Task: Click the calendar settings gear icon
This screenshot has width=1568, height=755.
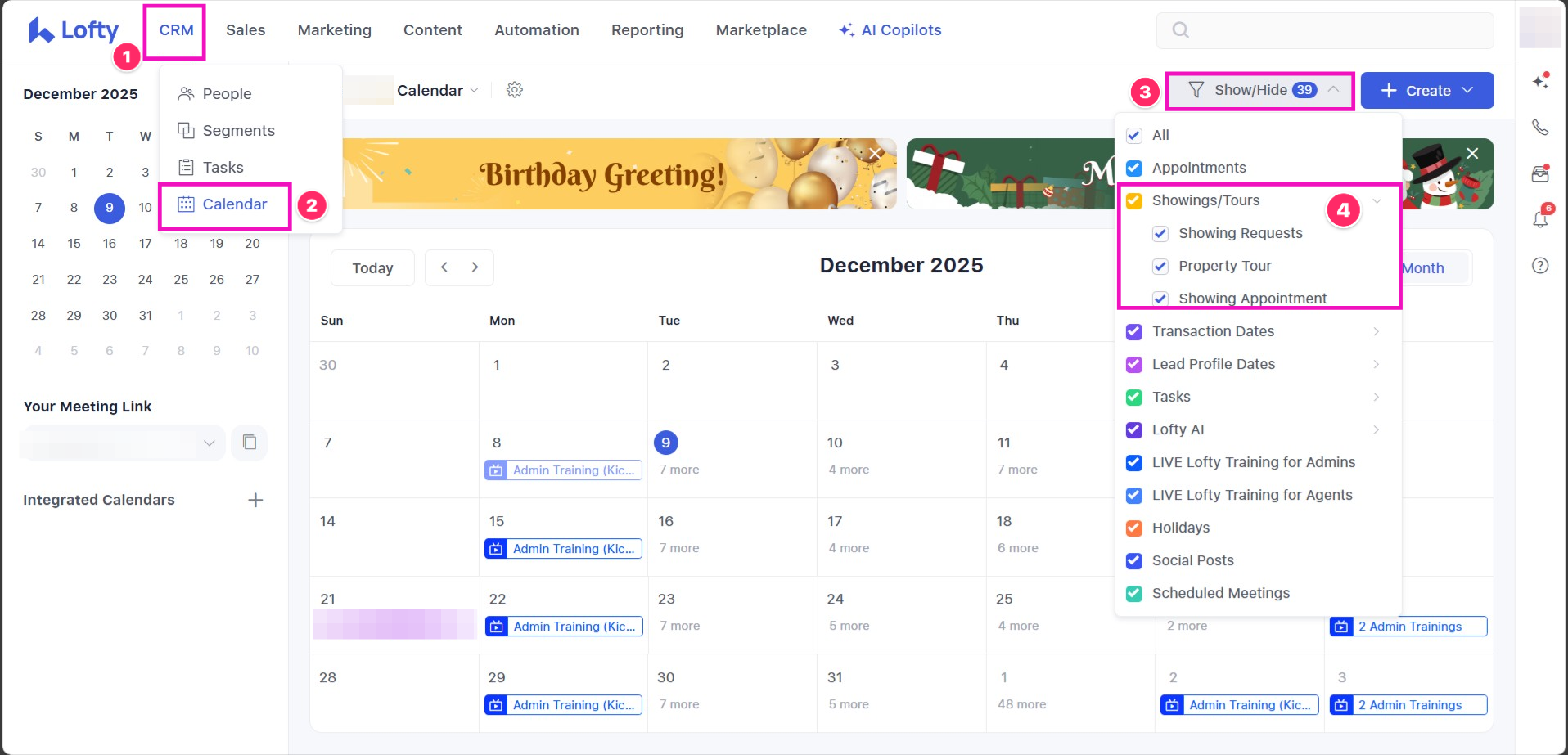Action: [x=514, y=90]
